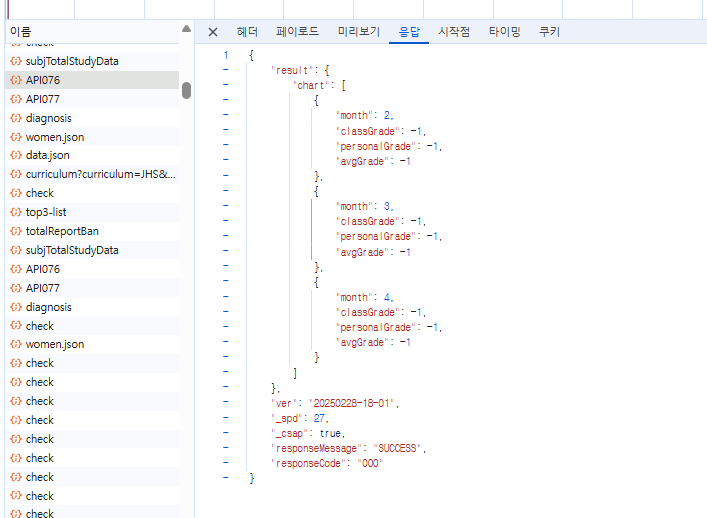Screen dimensions: 707x518
Task: Open the 시작점 tab
Action: click(454, 32)
